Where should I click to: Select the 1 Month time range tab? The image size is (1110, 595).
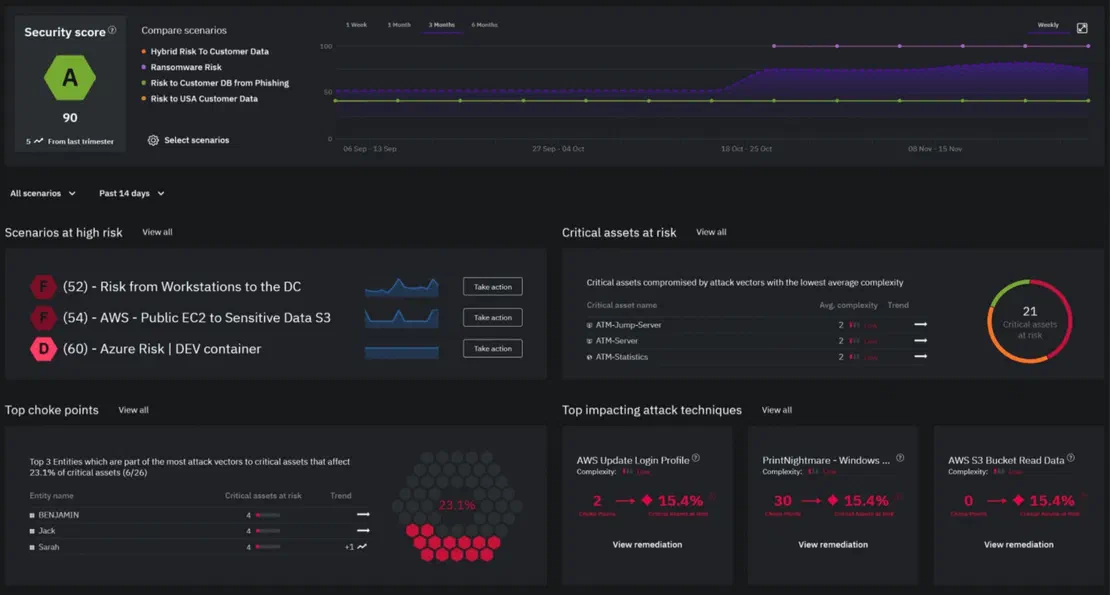pyautogui.click(x=399, y=25)
